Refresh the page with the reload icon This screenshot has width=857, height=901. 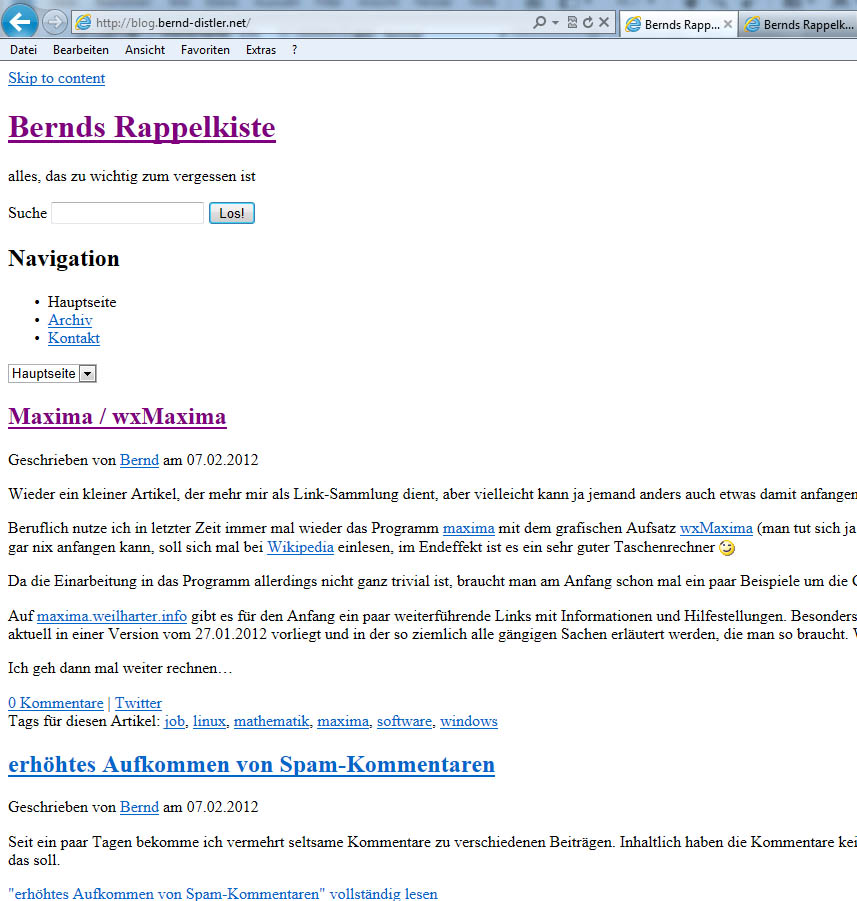[588, 22]
